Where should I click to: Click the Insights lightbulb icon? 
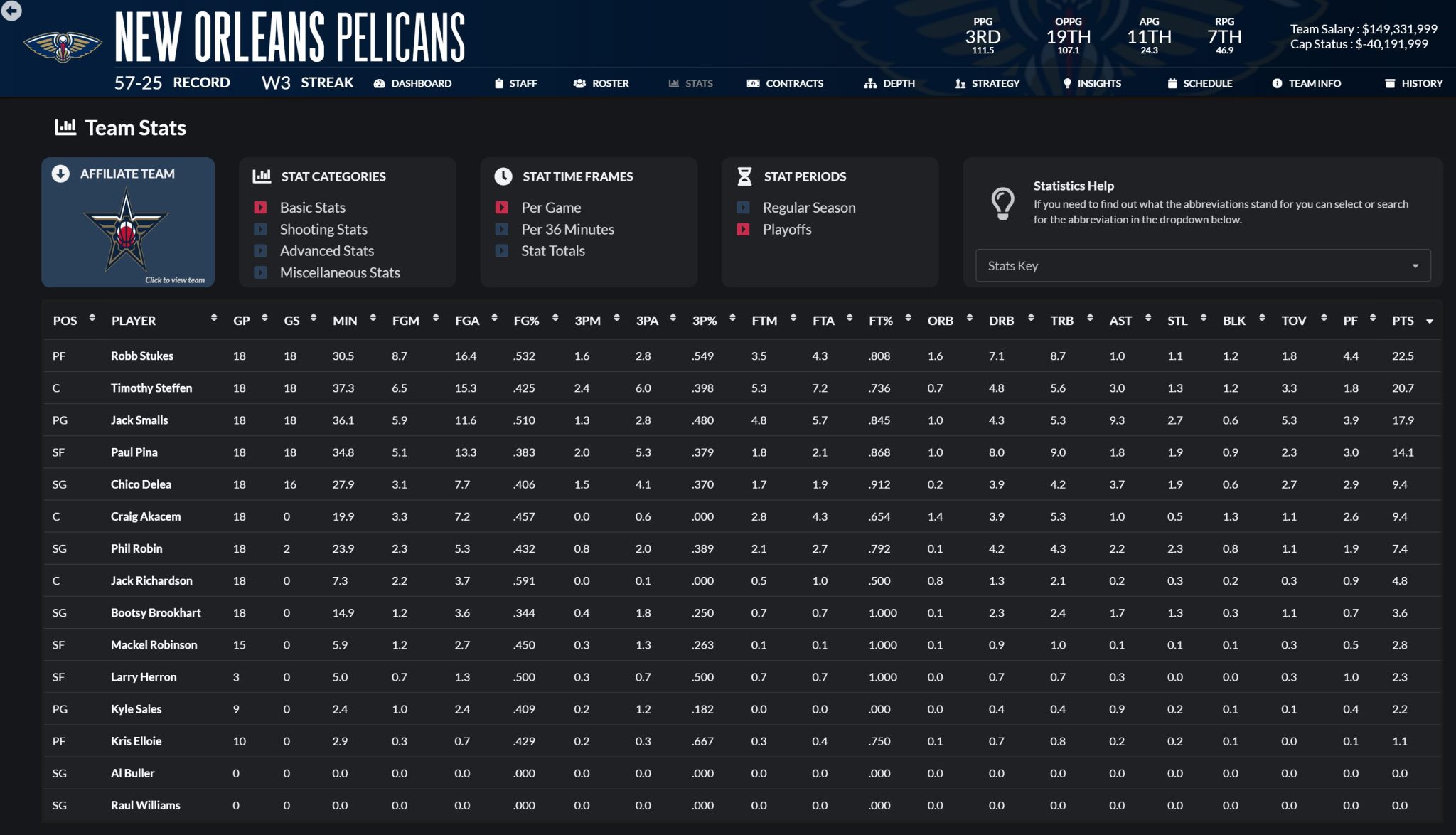(1067, 84)
